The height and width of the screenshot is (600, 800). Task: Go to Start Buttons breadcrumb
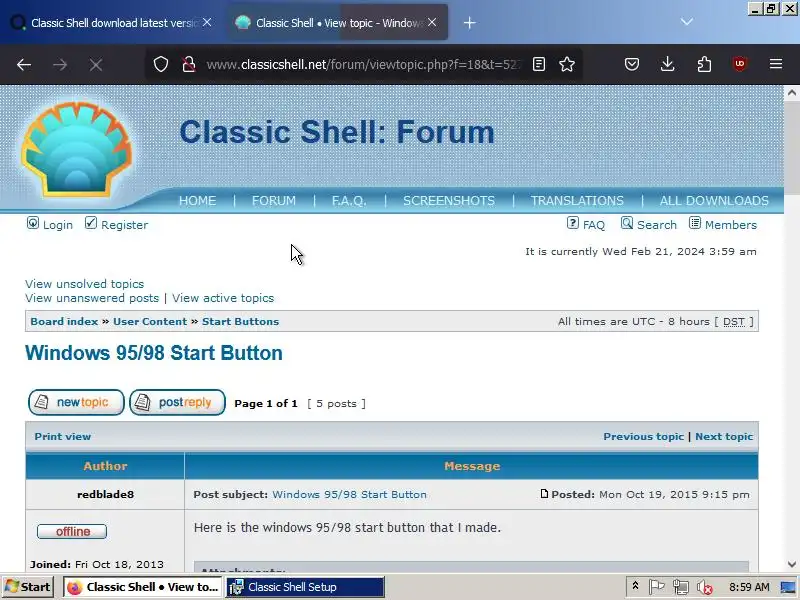240,321
